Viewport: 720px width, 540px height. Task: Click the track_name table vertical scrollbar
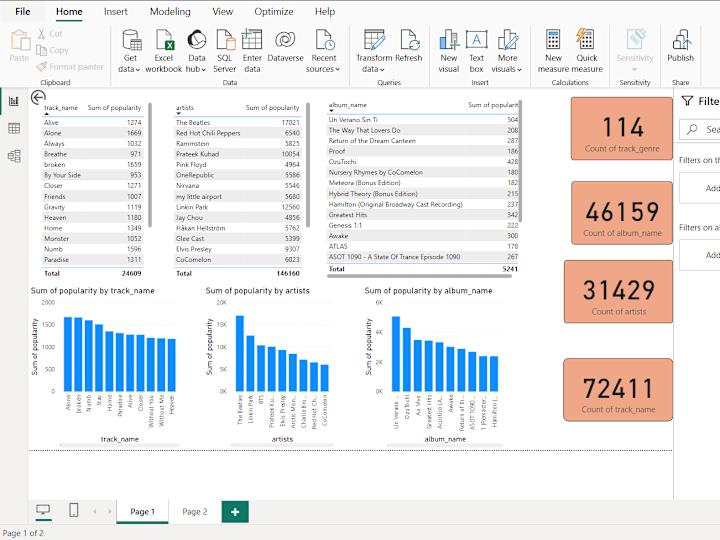pyautogui.click(x=150, y=165)
